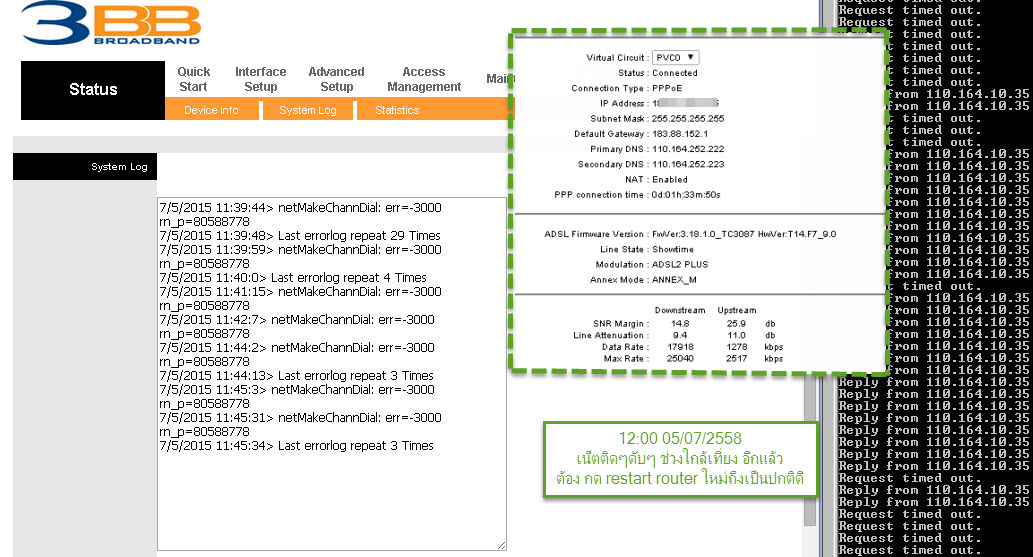Select the ADSL firmware version string

(x=744, y=234)
